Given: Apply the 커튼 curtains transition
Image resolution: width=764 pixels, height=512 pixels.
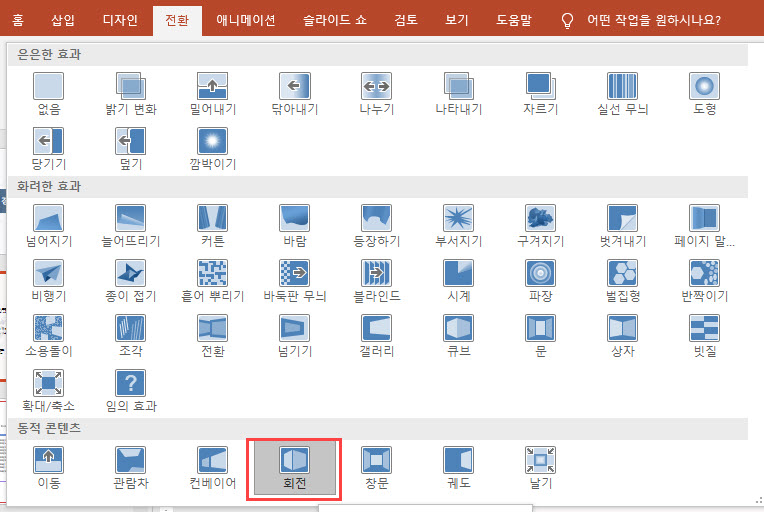Looking at the screenshot, I should (212, 226).
